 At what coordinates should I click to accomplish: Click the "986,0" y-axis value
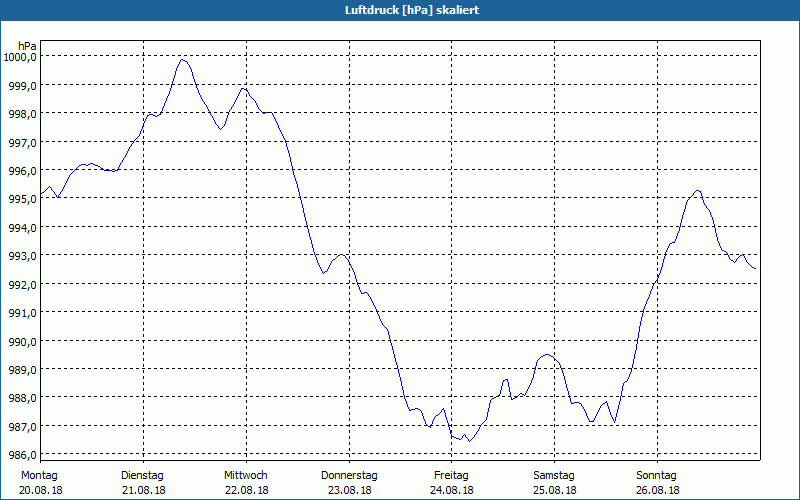tap(22, 455)
